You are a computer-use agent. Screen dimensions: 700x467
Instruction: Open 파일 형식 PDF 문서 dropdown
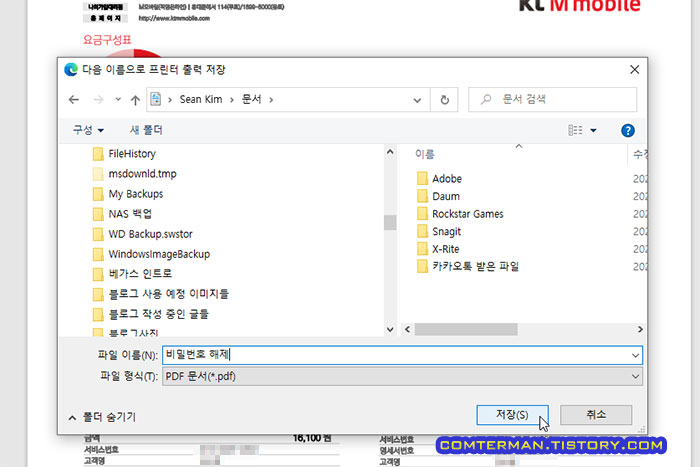coord(402,376)
